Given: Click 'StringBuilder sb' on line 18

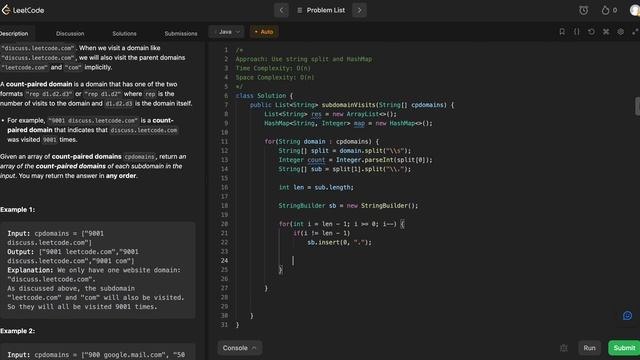Looking at the screenshot, I should 307,206.
